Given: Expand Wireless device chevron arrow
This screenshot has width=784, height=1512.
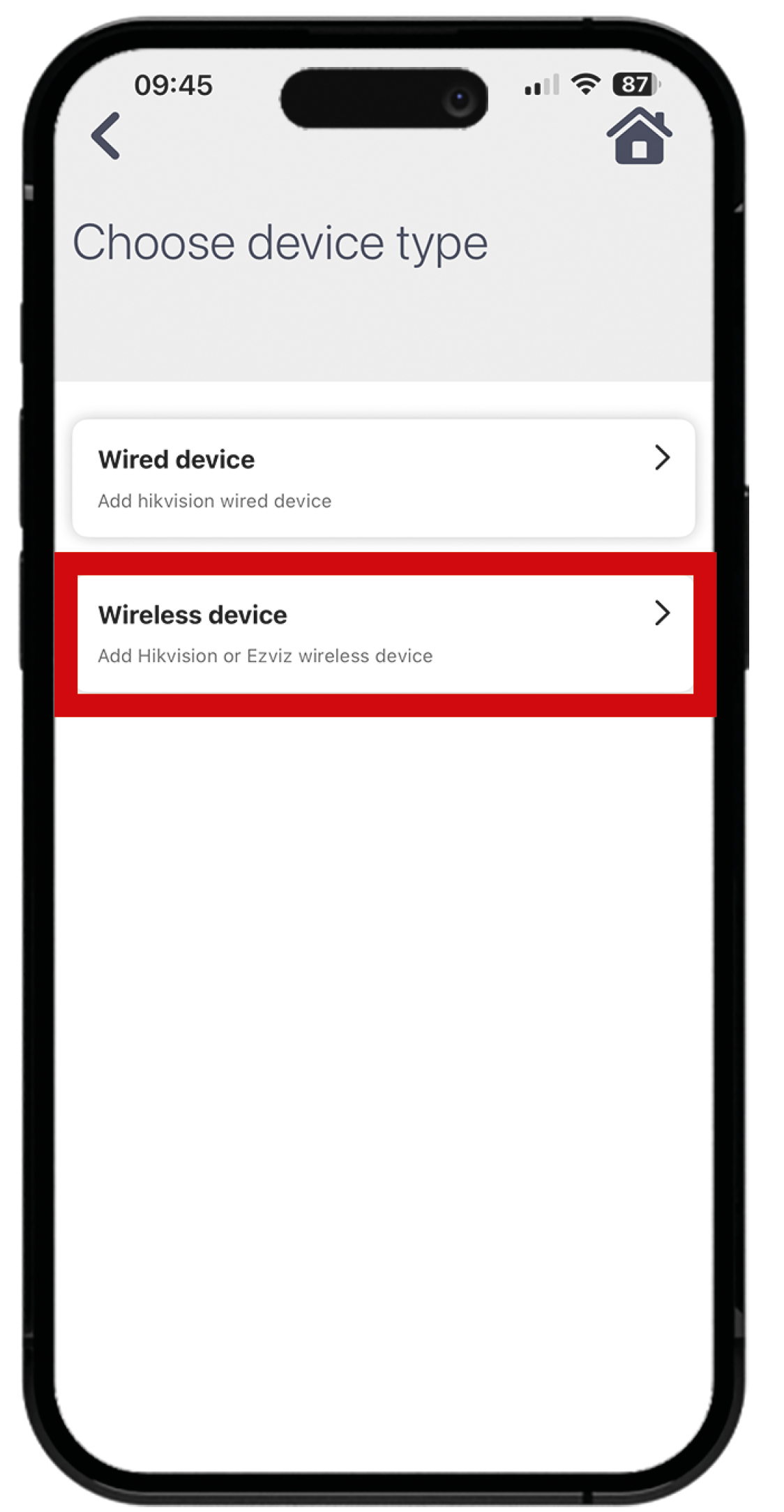Looking at the screenshot, I should (662, 613).
